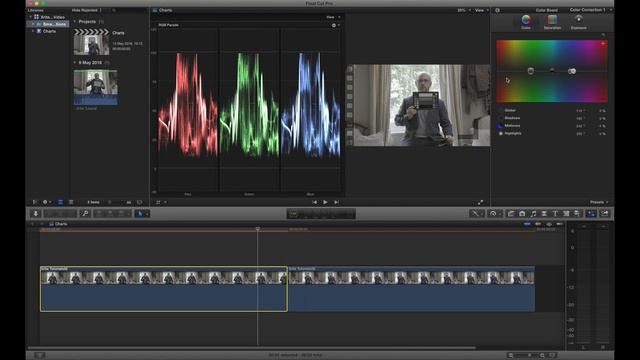Open the Music and Sound browser
Image resolution: width=640 pixels, height=360 pixels.
coord(533,213)
